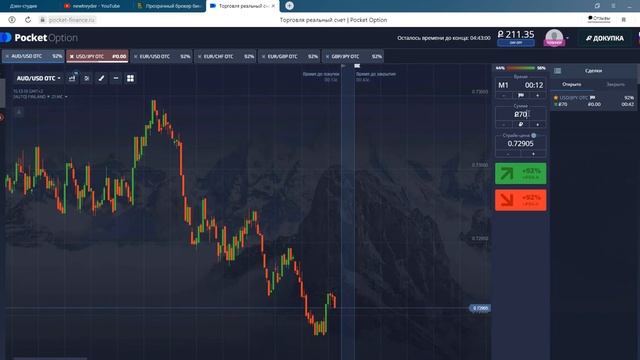Click the minus line tool in chart toolbar

[116, 78]
